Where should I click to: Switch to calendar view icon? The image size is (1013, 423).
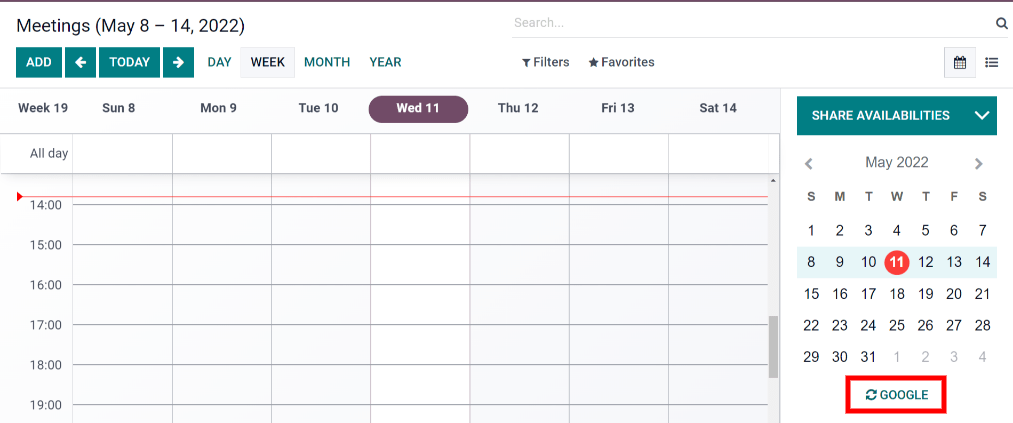point(960,62)
